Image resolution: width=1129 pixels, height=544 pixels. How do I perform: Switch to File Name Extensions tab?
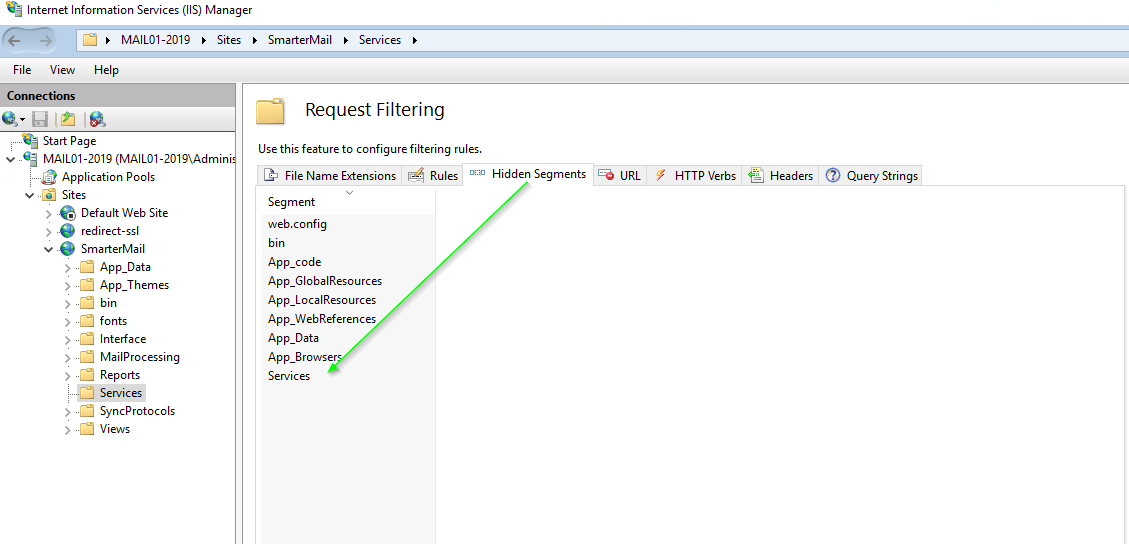[x=330, y=176]
